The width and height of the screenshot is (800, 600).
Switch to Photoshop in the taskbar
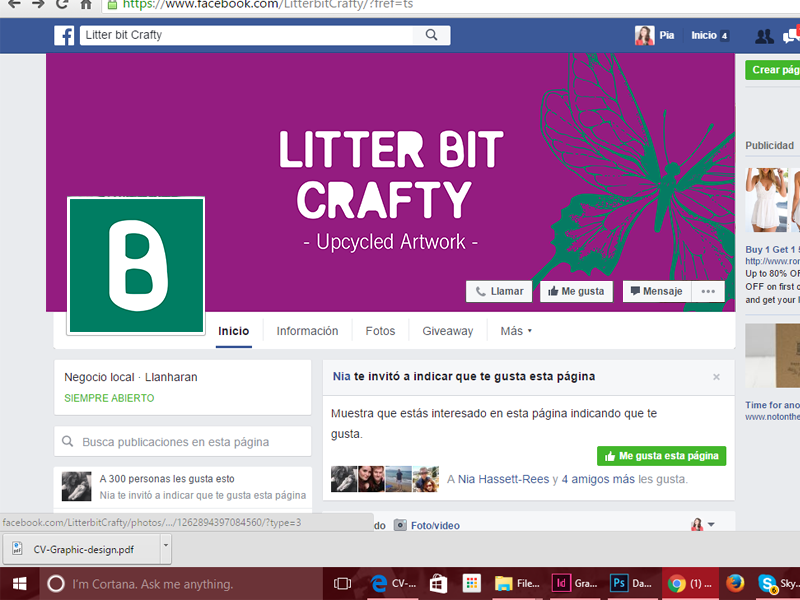[633, 584]
